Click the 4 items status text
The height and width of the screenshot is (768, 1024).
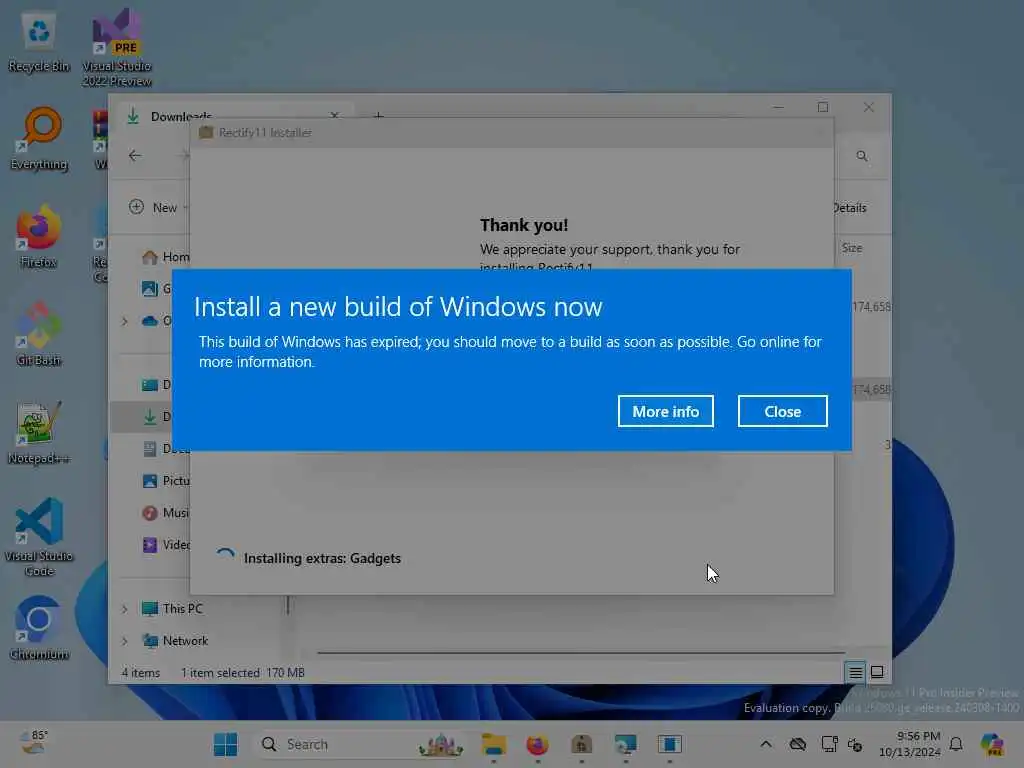point(140,673)
